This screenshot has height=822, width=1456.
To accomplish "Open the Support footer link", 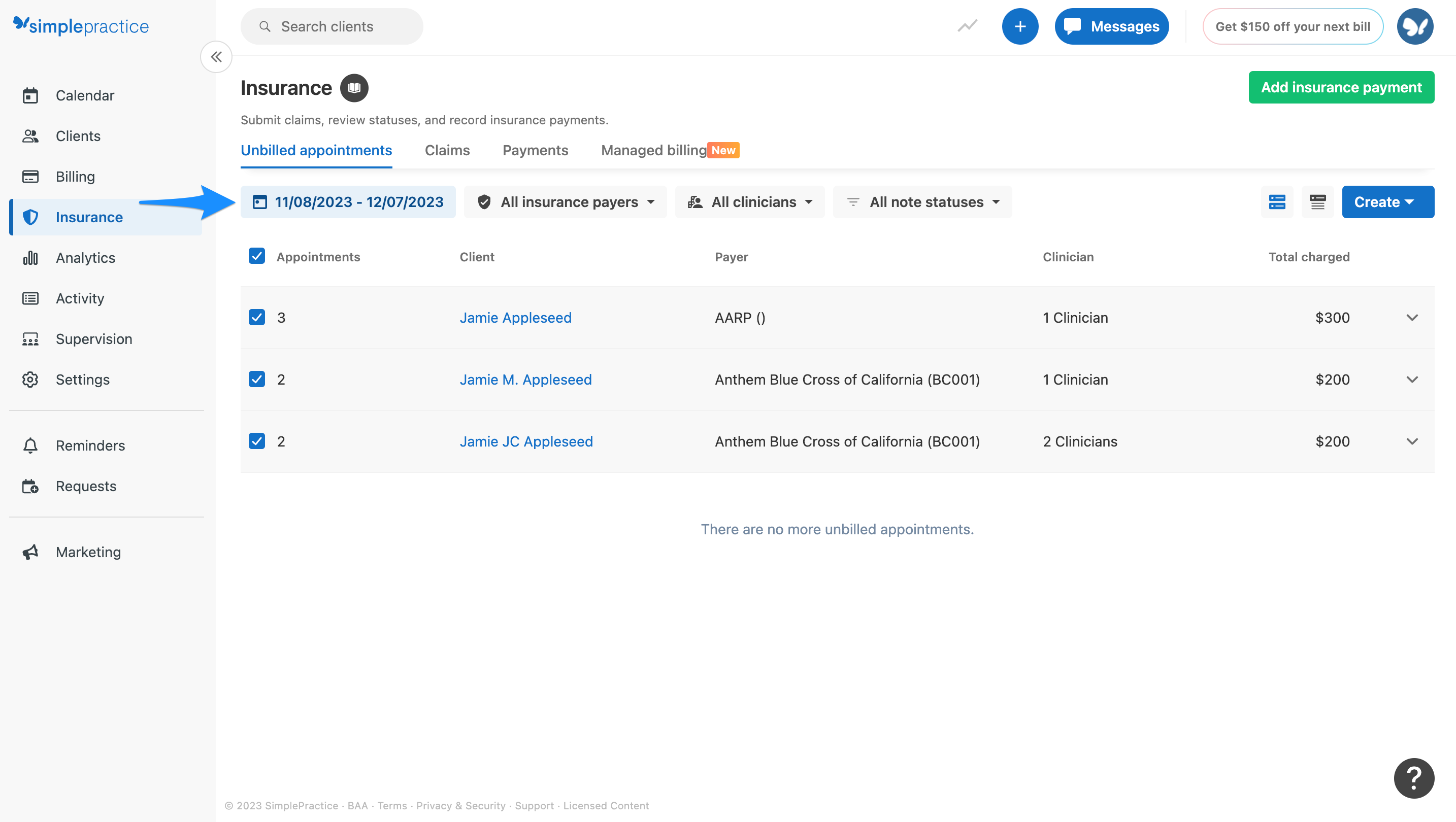I will point(534,806).
